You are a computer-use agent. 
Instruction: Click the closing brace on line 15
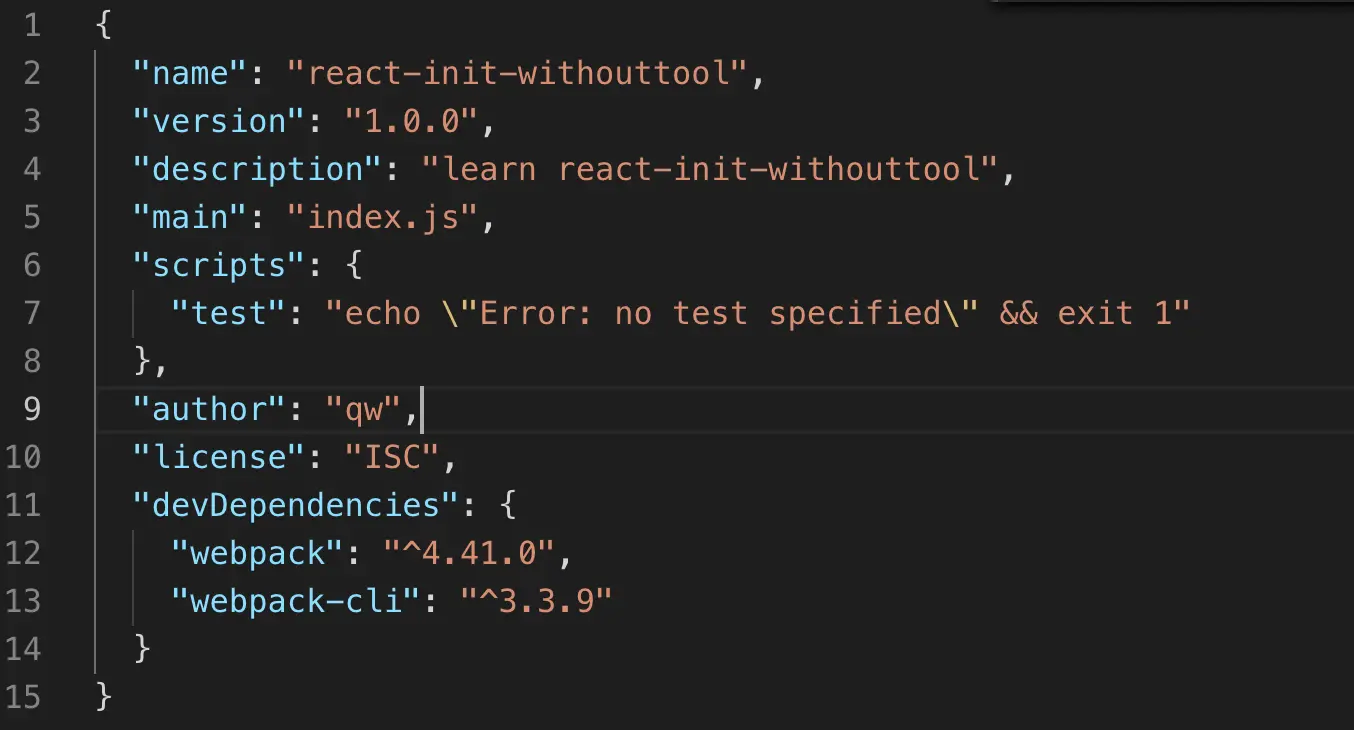(x=104, y=697)
